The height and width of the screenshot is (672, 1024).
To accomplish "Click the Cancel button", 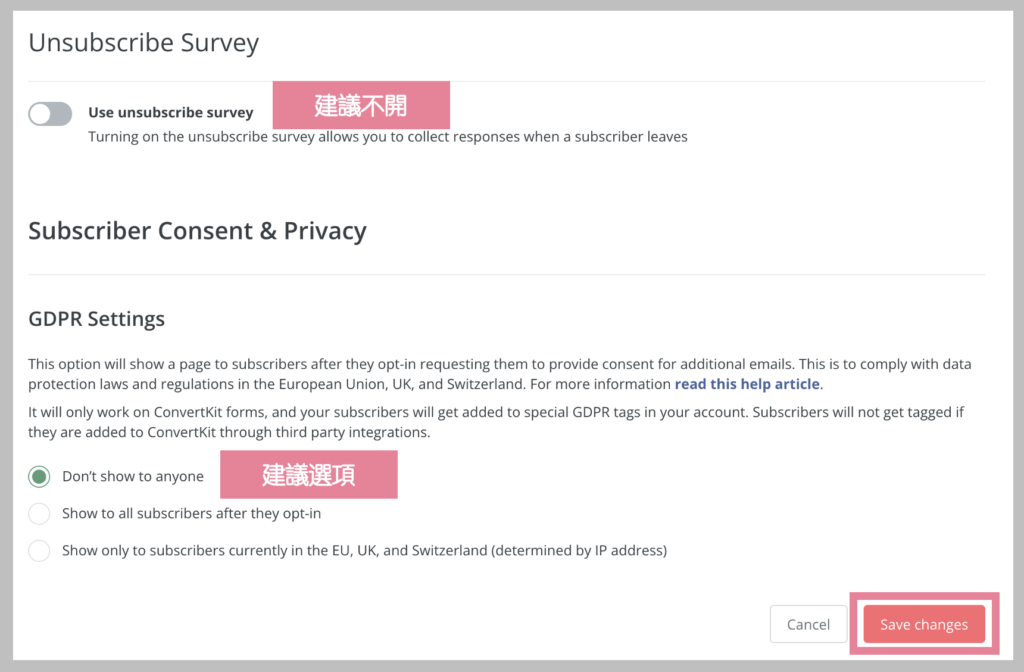I will click(x=808, y=625).
